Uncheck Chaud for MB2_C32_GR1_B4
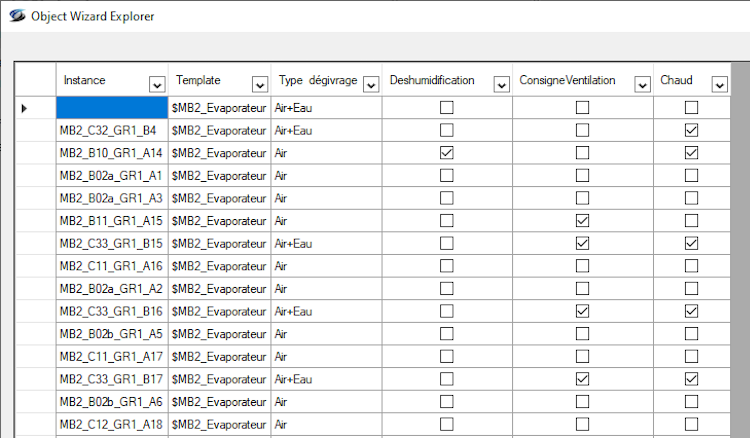The image size is (750, 438). 691,130
